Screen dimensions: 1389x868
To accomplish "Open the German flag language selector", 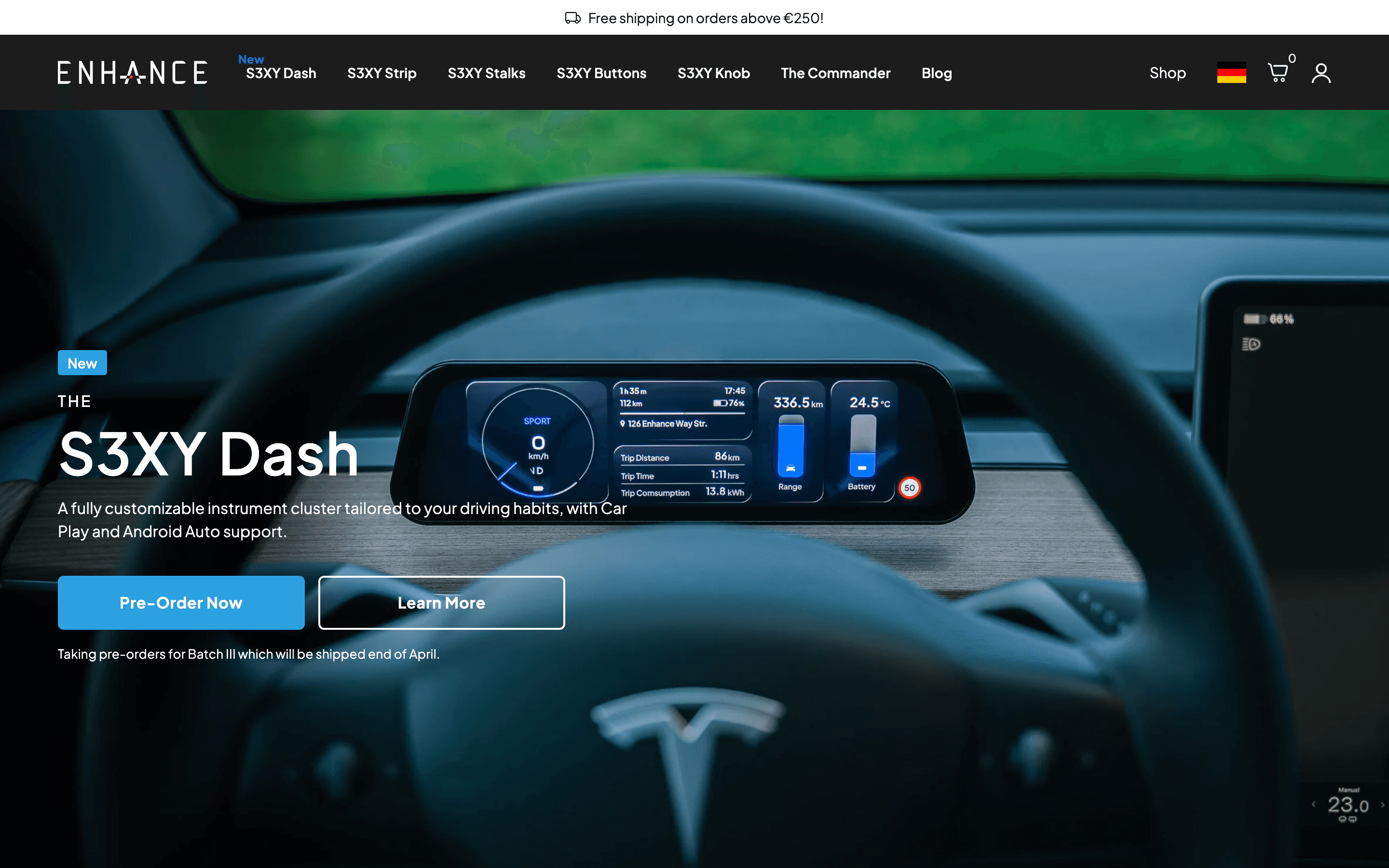I will coord(1231,72).
